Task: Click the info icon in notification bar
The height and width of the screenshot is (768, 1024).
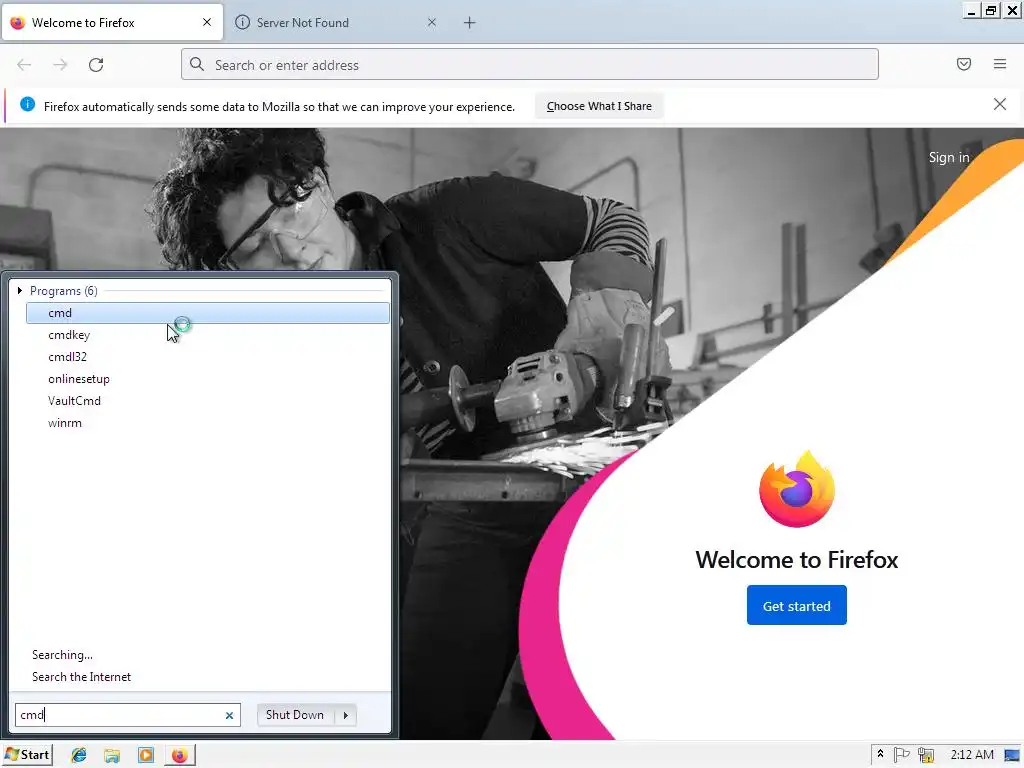Action: [27, 104]
